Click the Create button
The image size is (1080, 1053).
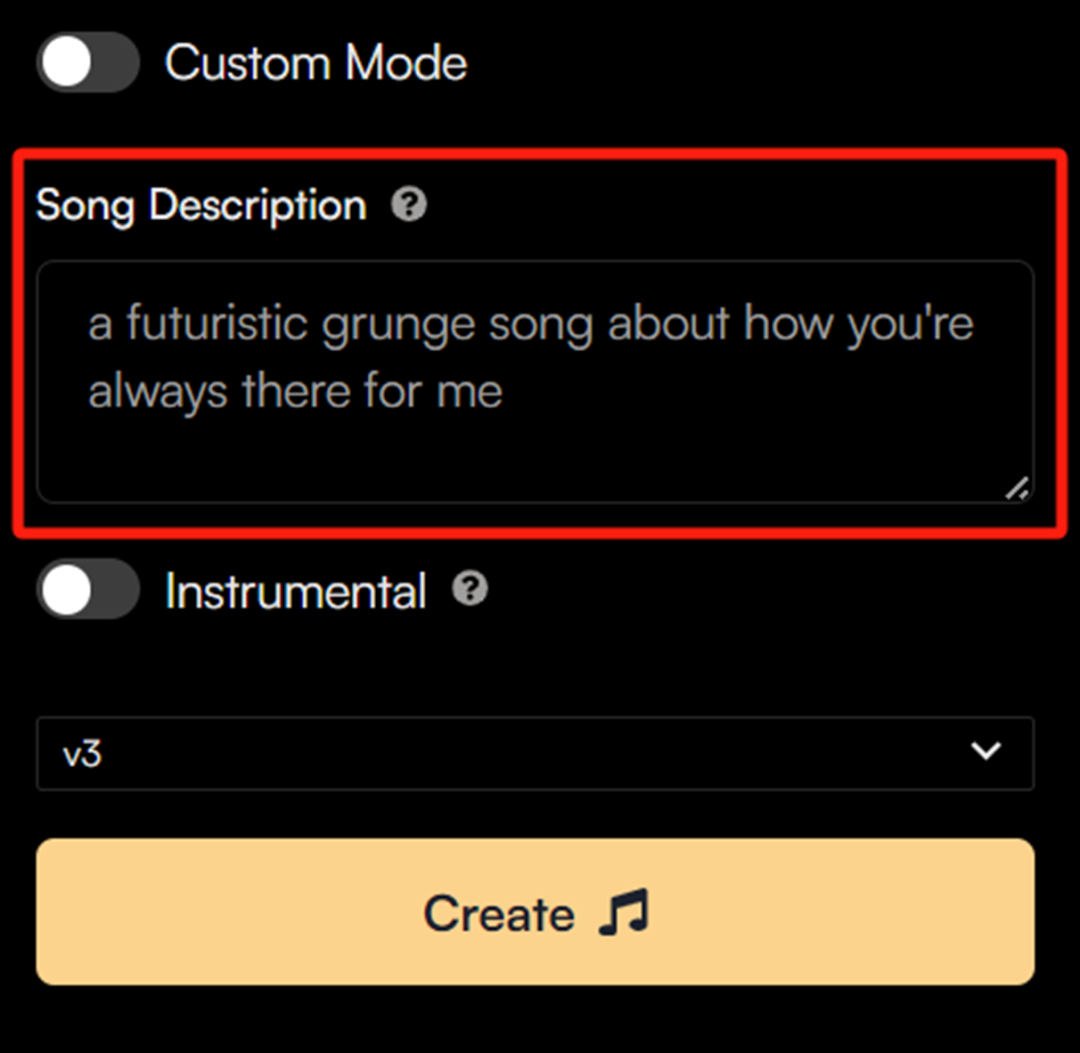535,912
